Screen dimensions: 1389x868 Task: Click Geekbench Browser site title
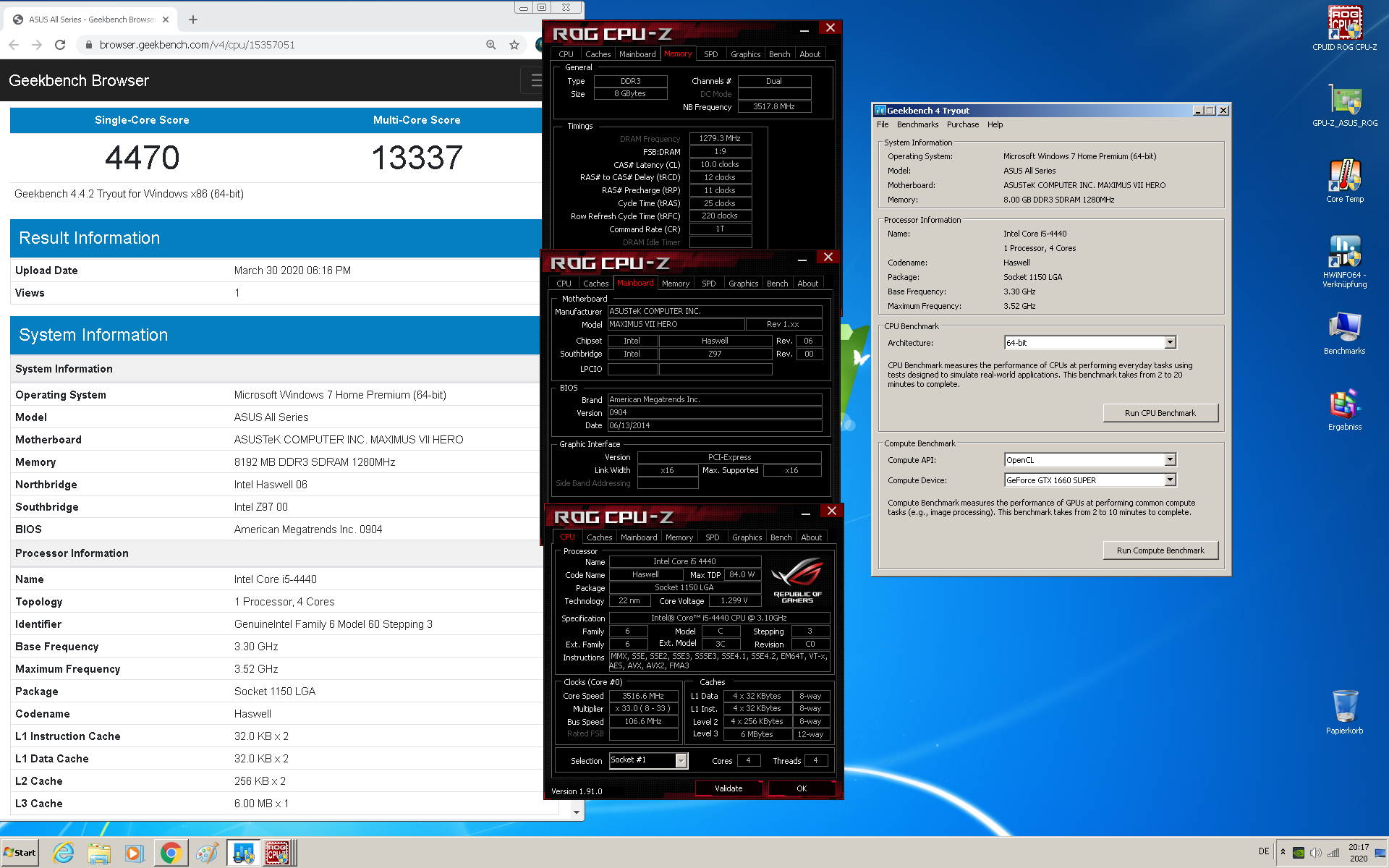(x=79, y=80)
